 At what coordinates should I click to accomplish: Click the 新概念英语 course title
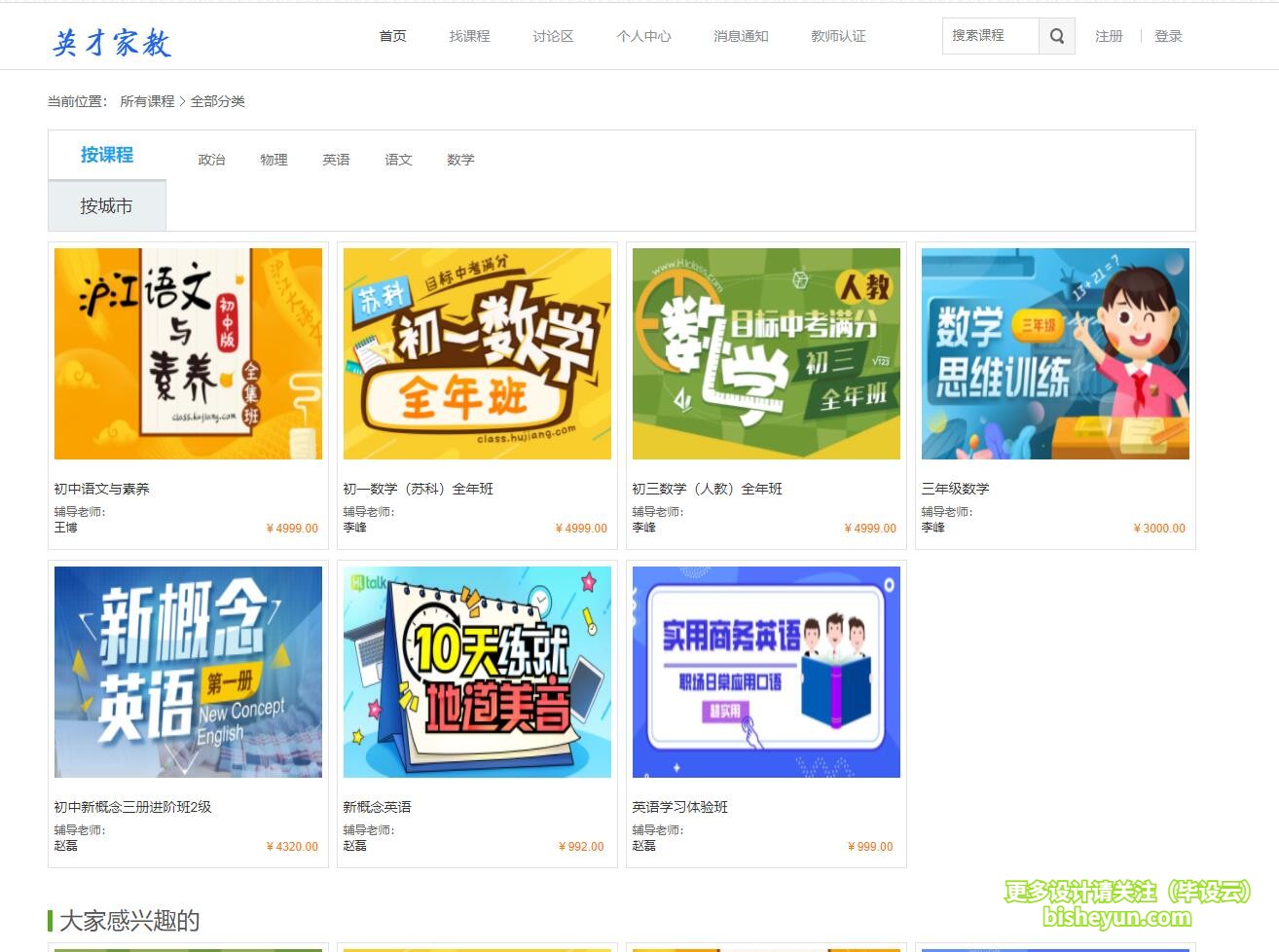(x=377, y=807)
